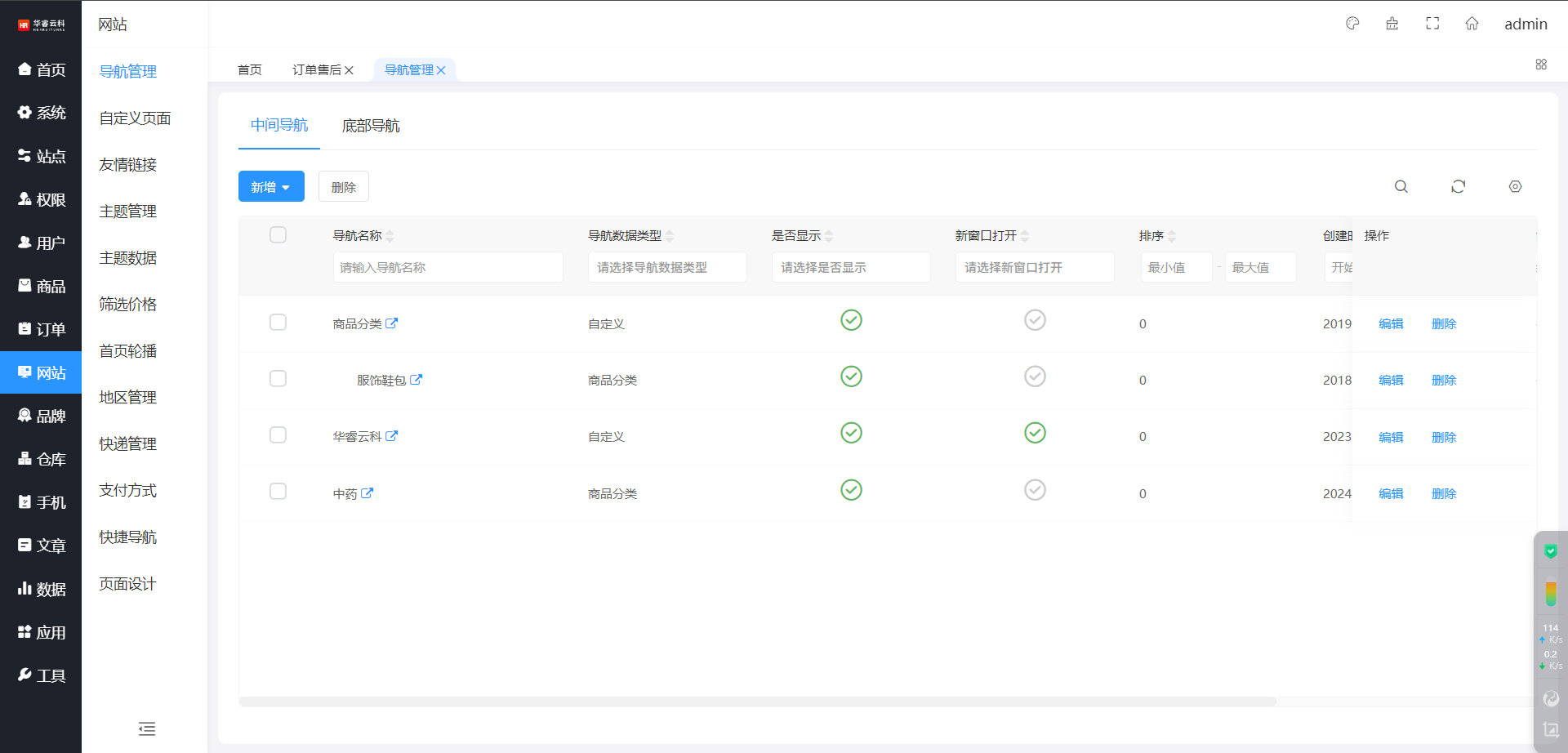The width and height of the screenshot is (1568, 753).
Task: Open the table search icon
Action: (x=1401, y=187)
